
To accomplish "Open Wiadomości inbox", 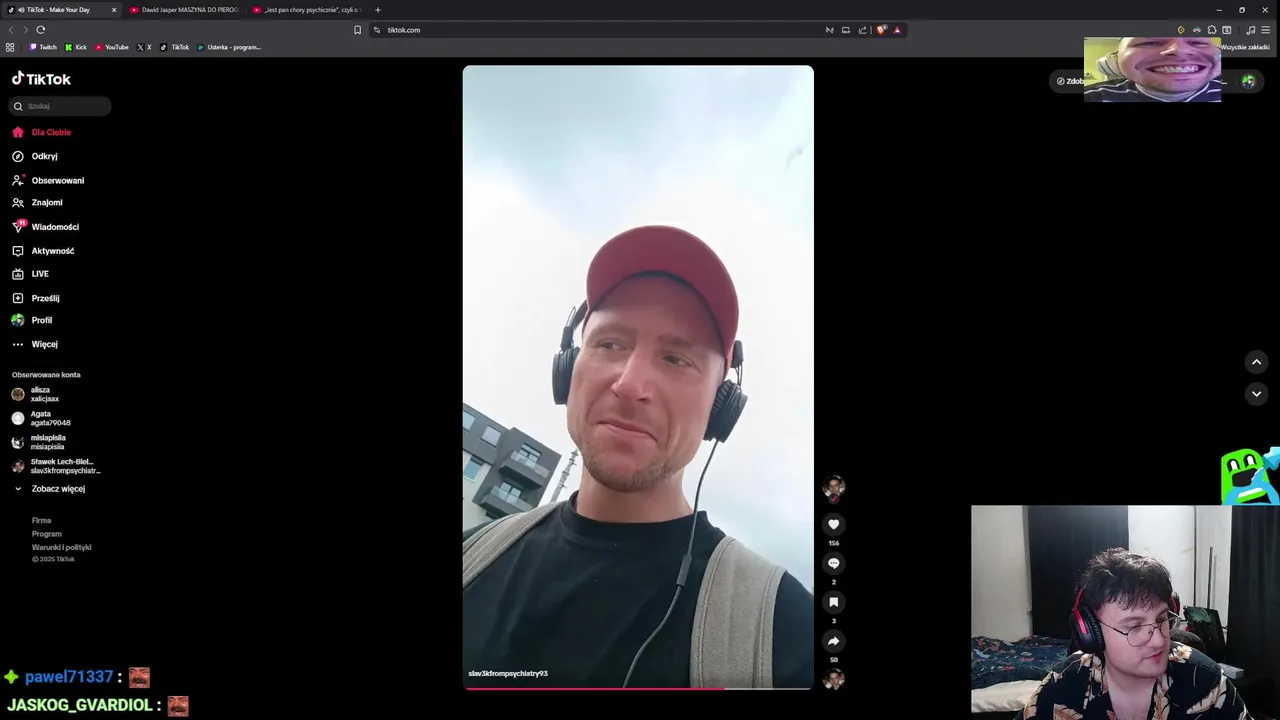I will click(55, 227).
